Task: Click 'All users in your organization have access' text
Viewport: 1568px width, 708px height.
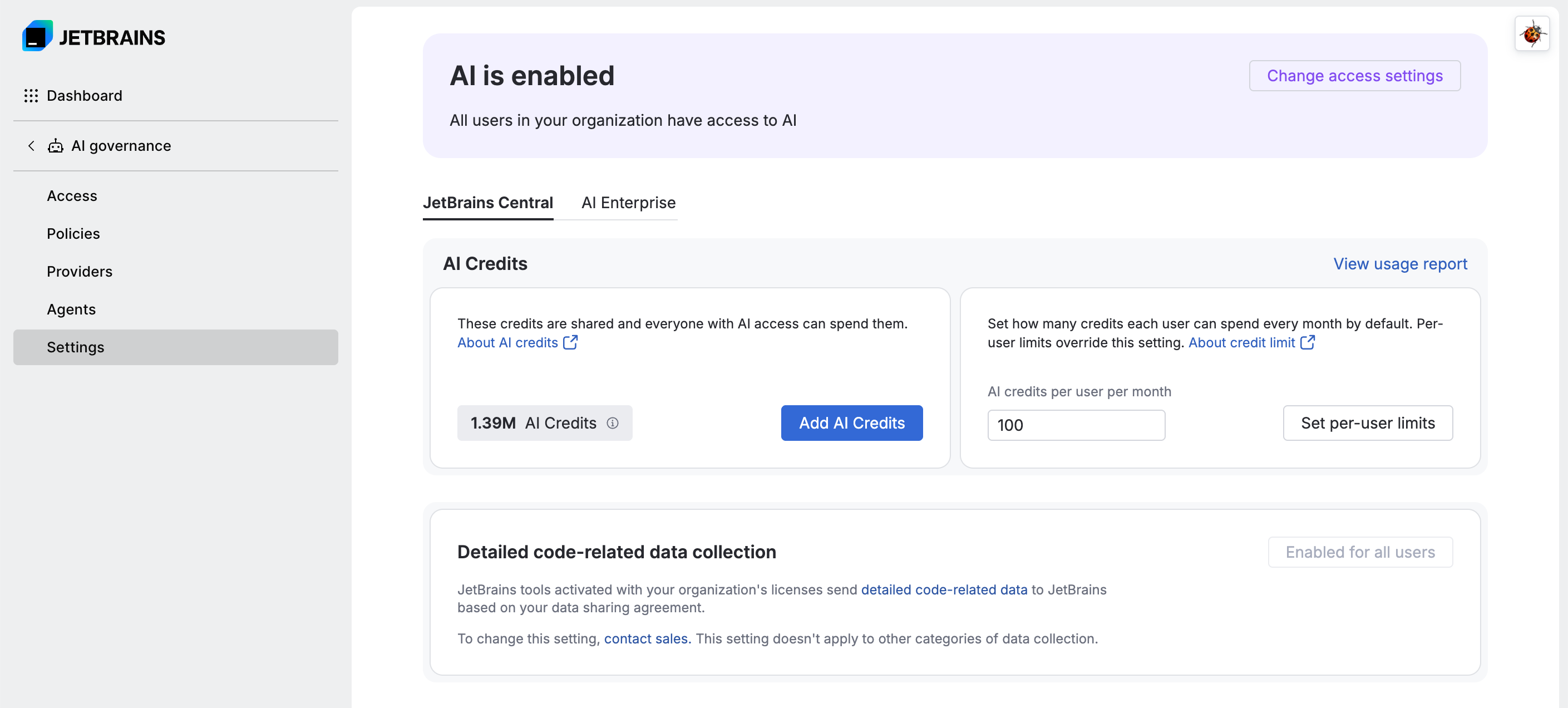Action: 623,121
